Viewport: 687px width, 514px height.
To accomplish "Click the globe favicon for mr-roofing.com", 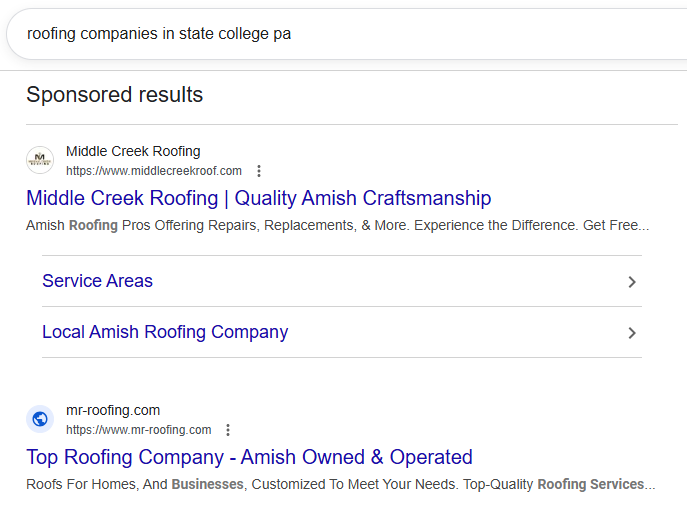I will coord(40,419).
